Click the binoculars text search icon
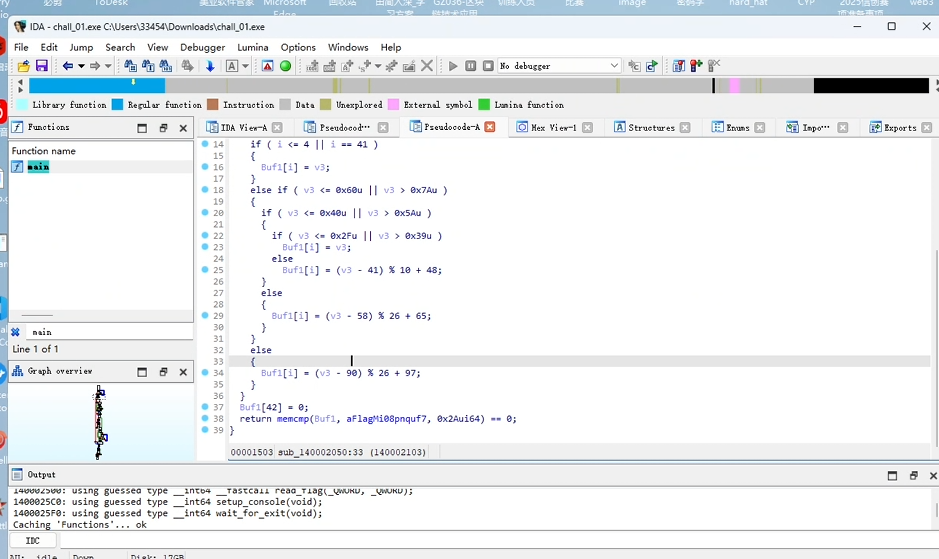Image resolution: width=939 pixels, height=559 pixels. (148, 66)
